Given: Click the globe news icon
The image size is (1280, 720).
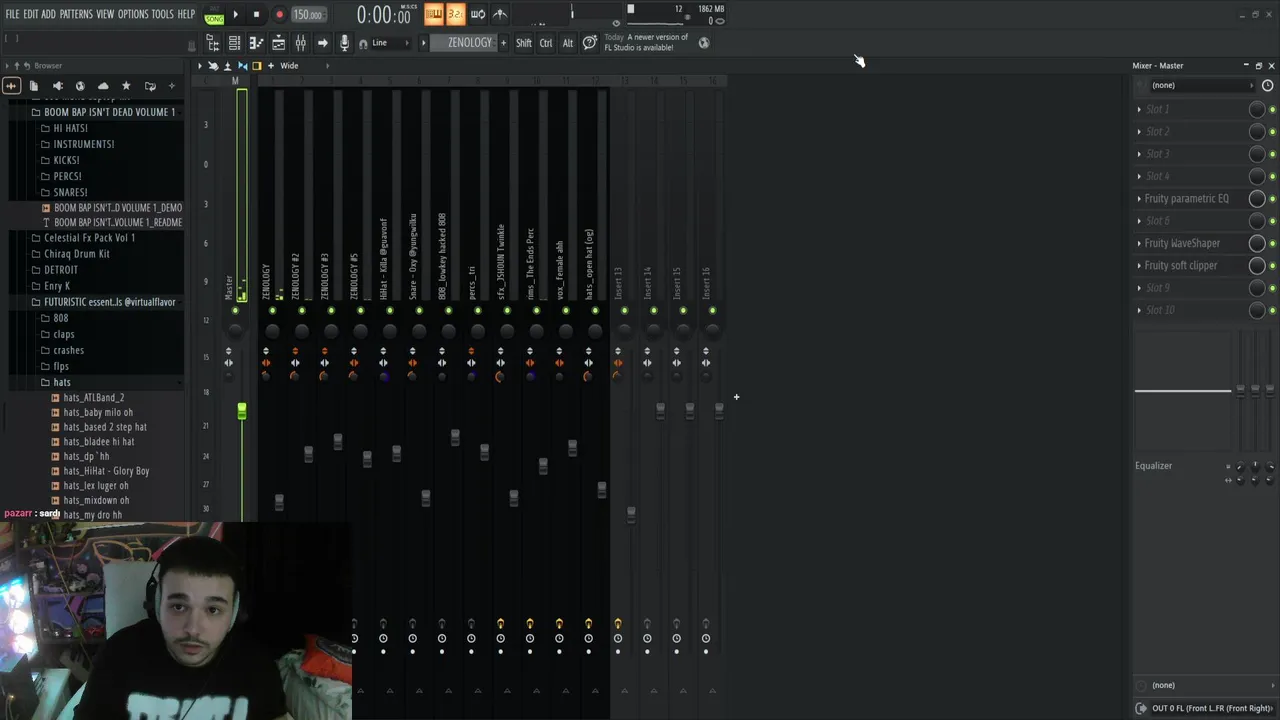Looking at the screenshot, I should 704,43.
